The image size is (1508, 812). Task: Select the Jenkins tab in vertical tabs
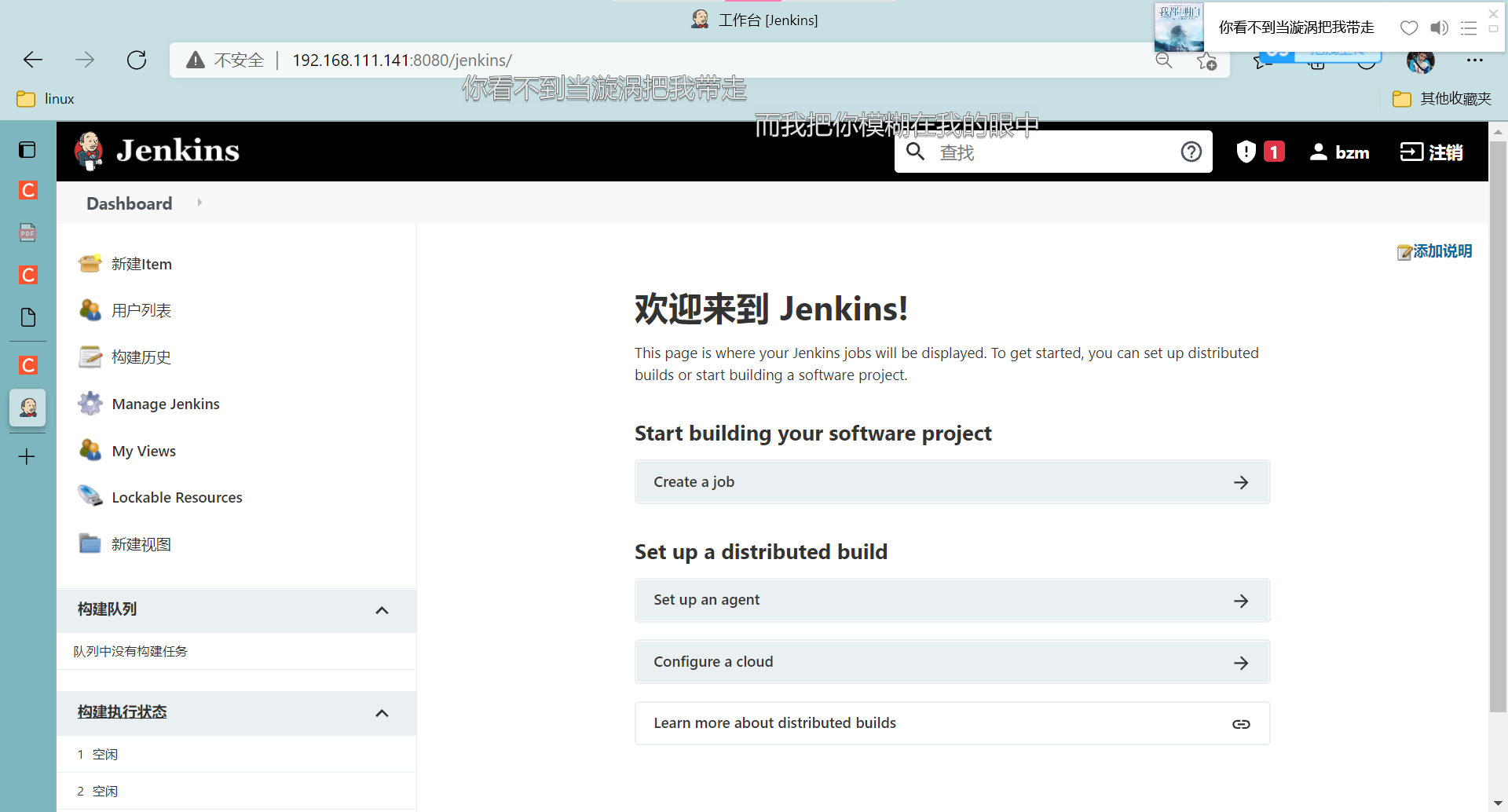pos(27,408)
